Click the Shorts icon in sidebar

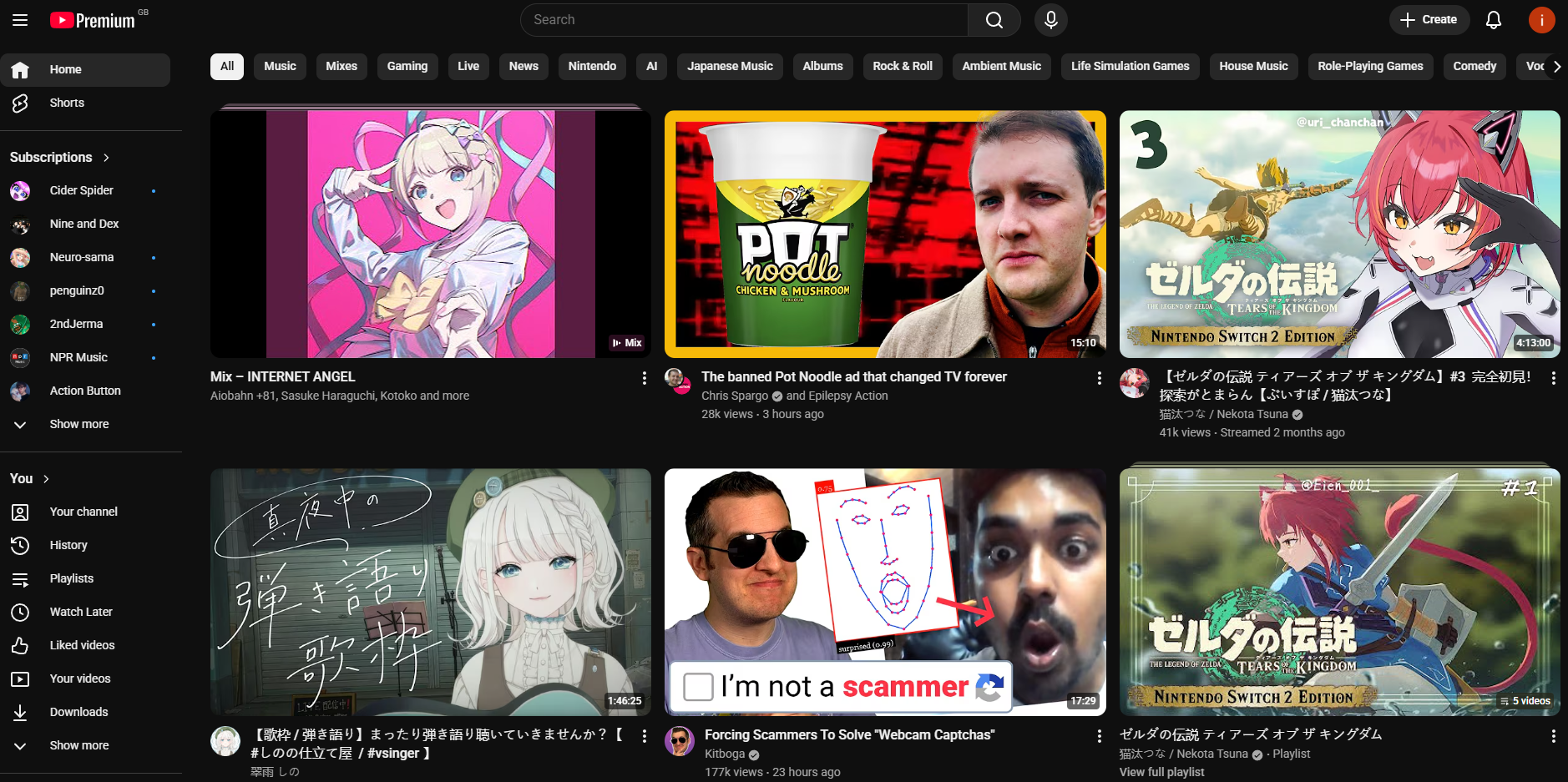click(x=20, y=103)
